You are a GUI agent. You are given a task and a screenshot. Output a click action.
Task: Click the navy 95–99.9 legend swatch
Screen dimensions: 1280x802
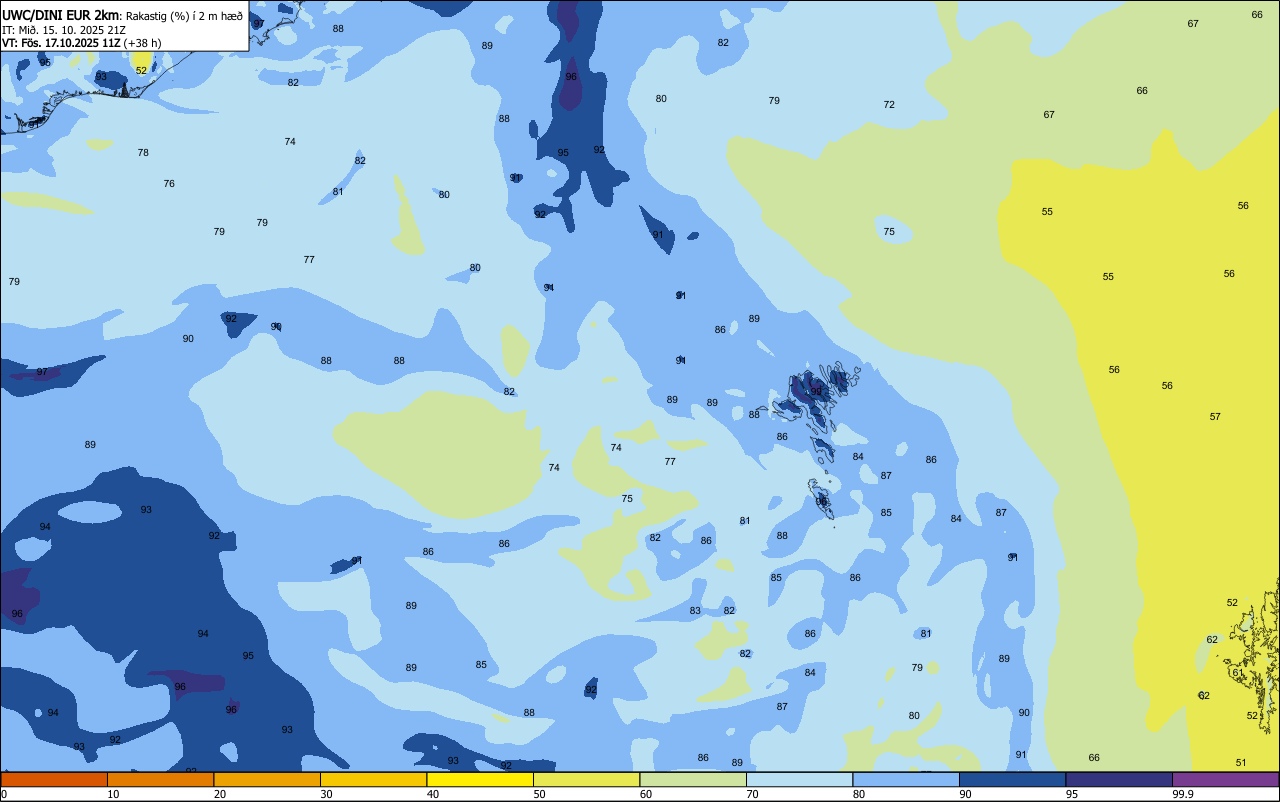(1119, 779)
